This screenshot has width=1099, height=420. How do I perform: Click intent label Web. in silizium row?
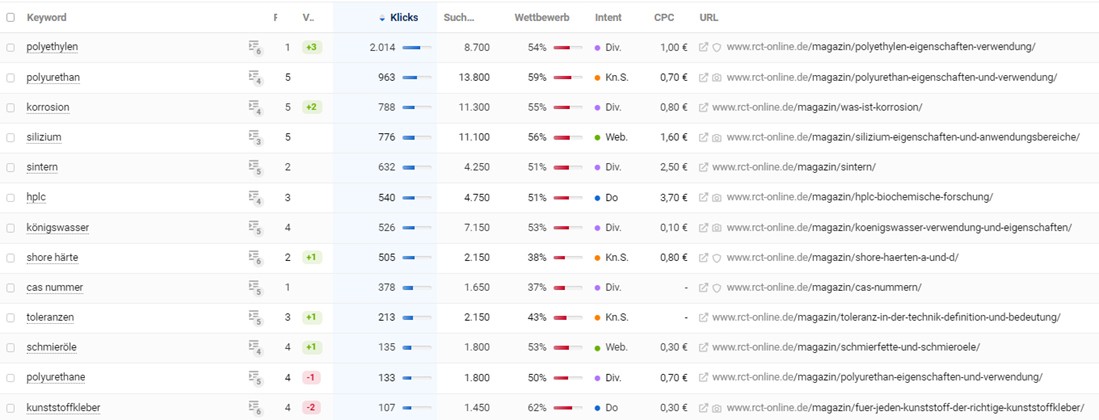click(x=617, y=137)
